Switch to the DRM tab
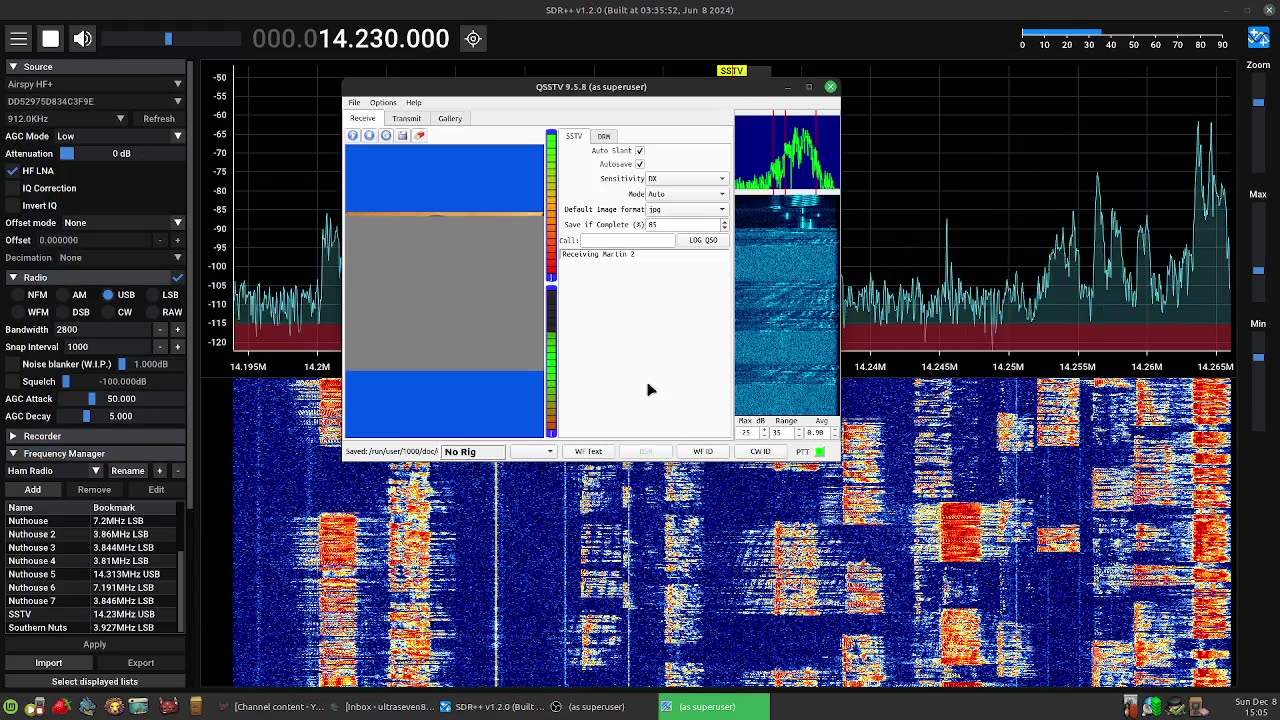The height and width of the screenshot is (720, 1280). point(604,136)
